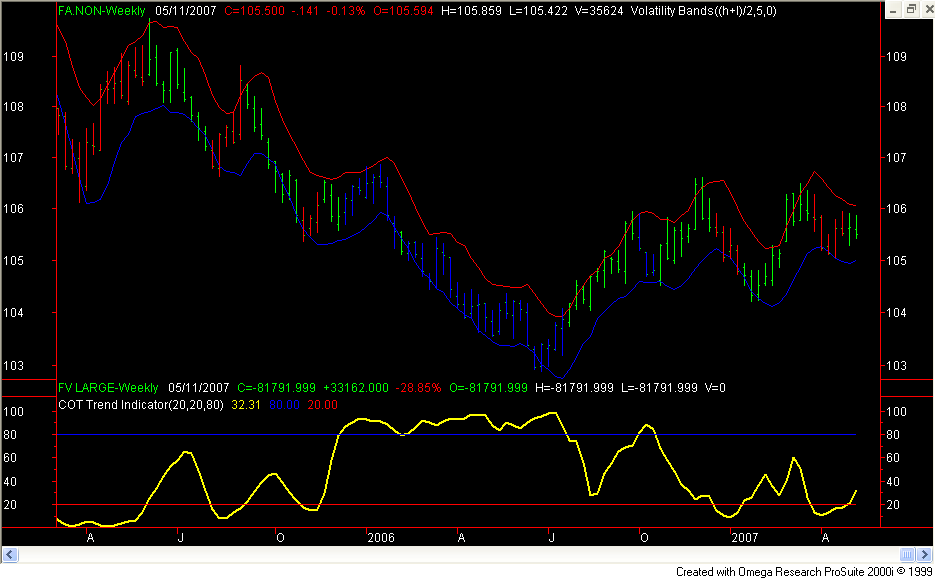Select the COT Trend Indicator(20,20,80) label

pyautogui.click(x=141, y=404)
